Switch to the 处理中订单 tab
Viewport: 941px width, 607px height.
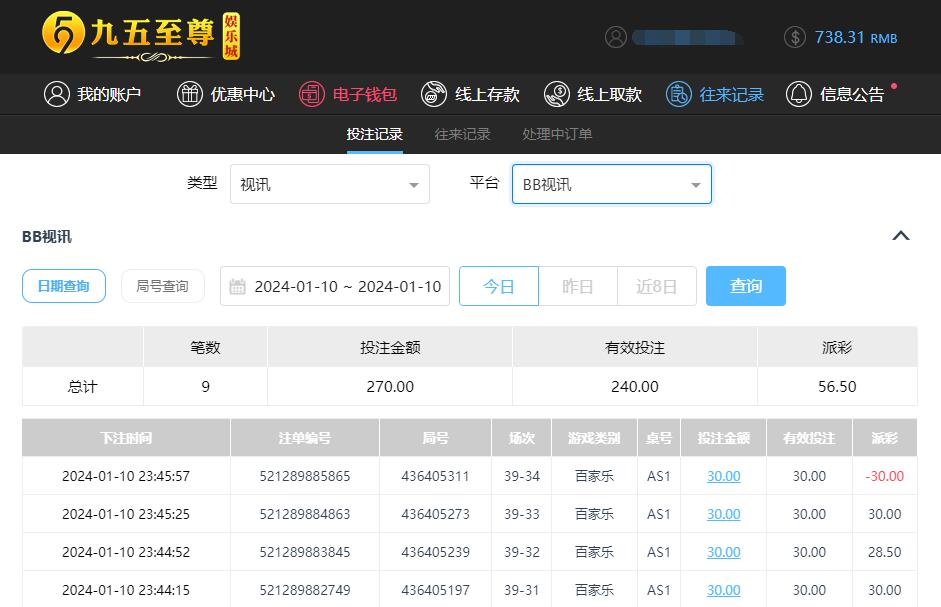pos(557,134)
